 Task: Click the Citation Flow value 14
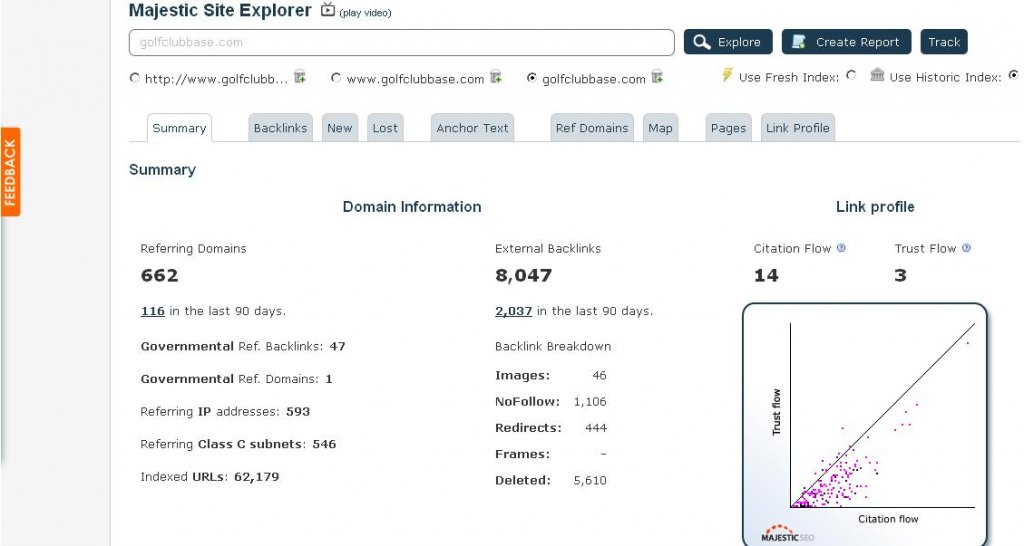(766, 275)
